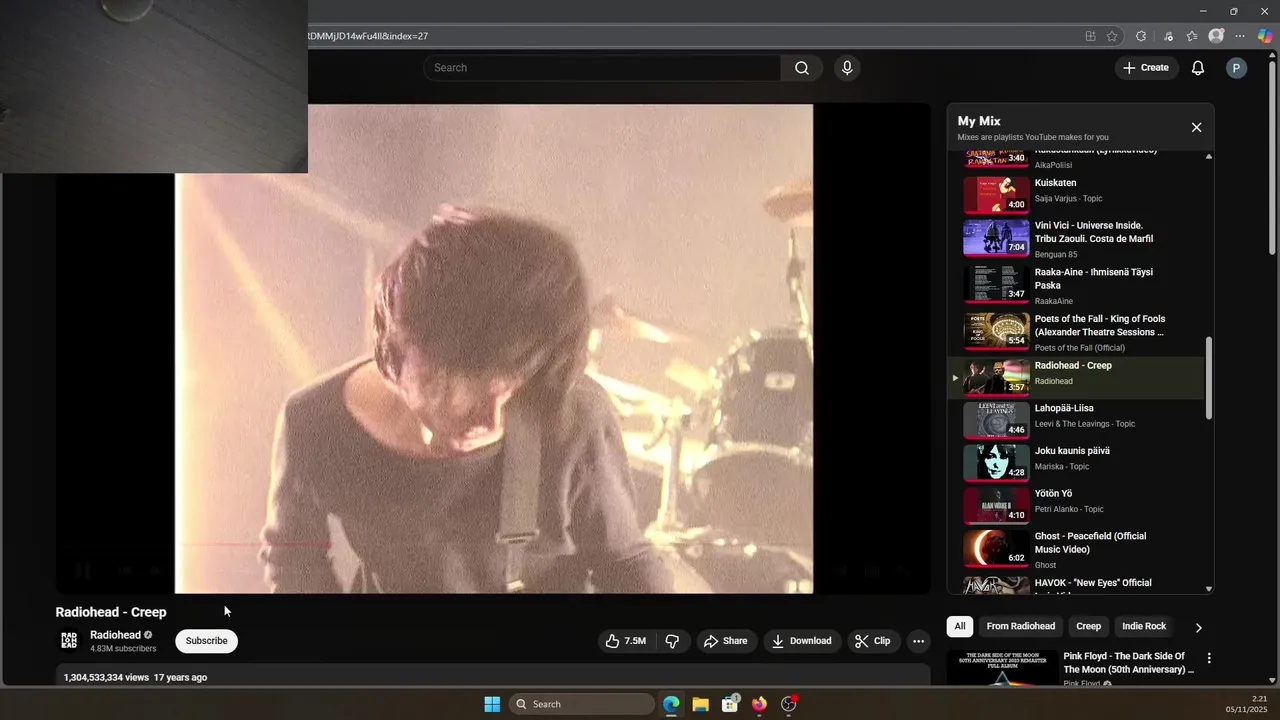Open browser favorites list icon
Viewport: 1280px width, 720px height.
(x=1192, y=36)
